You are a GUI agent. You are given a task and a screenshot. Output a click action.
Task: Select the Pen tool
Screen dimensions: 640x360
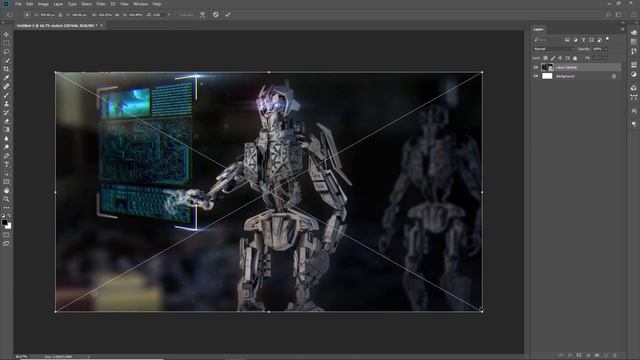pos(6,156)
